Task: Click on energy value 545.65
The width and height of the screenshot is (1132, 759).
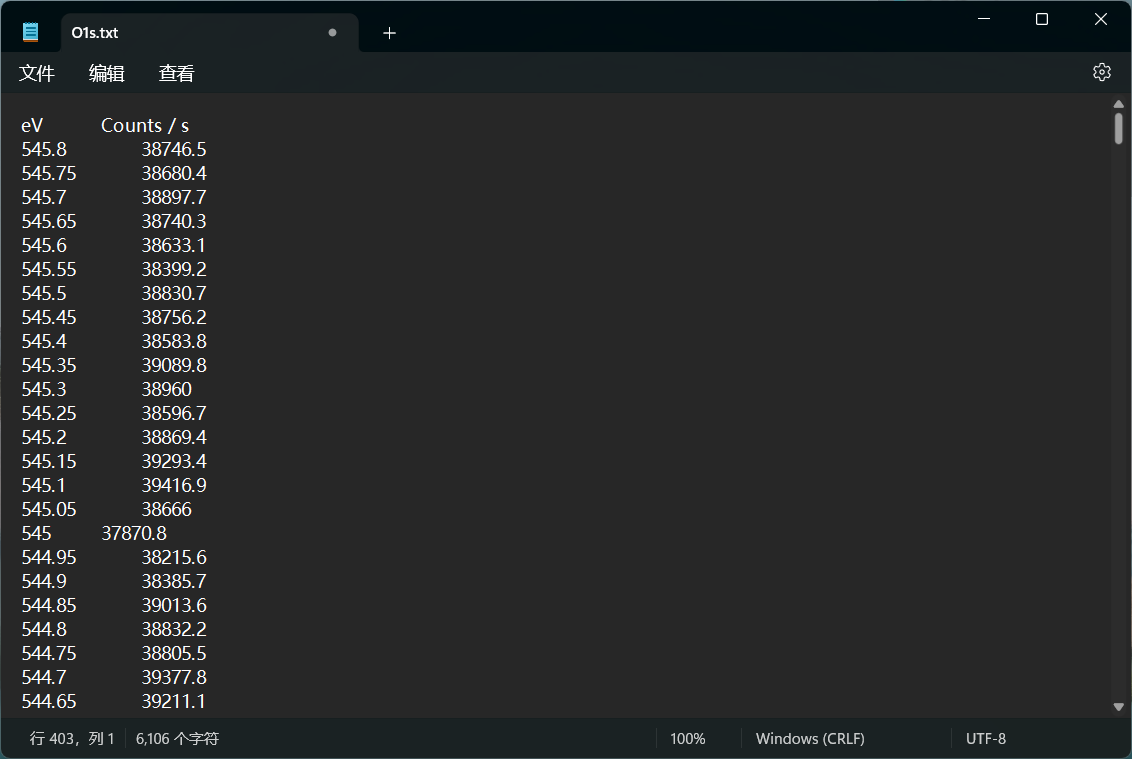Action: click(x=48, y=221)
